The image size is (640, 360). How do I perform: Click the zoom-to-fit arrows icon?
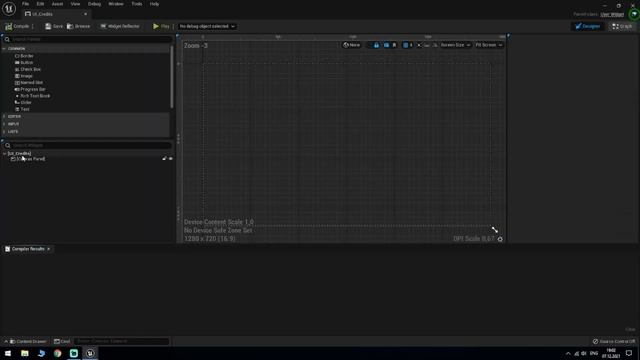click(419, 45)
